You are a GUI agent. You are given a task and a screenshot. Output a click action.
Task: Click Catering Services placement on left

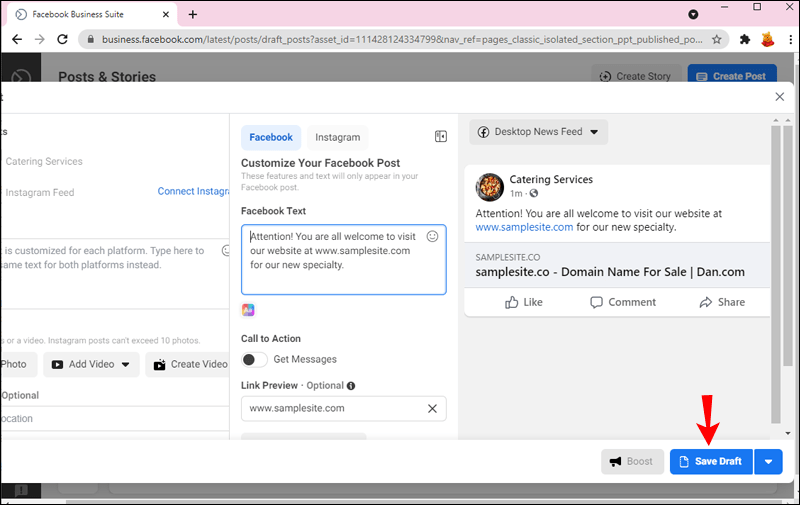44,161
